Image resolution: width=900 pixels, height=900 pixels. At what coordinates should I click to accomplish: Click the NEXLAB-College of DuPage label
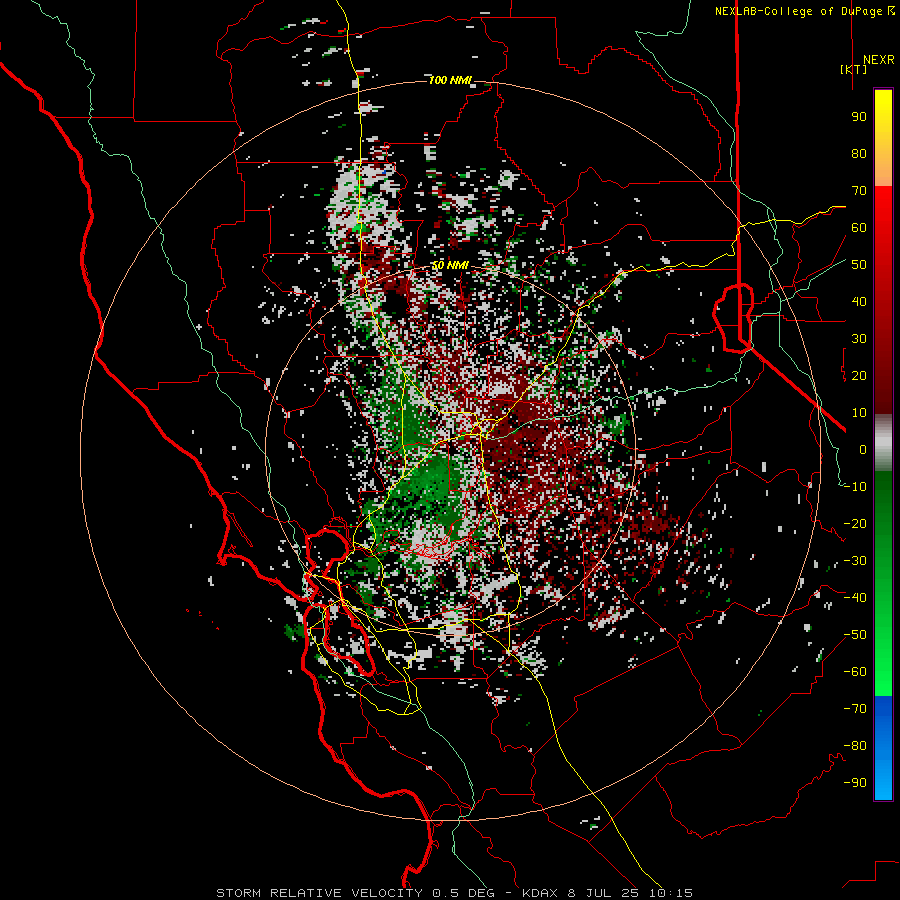pyautogui.click(x=798, y=11)
